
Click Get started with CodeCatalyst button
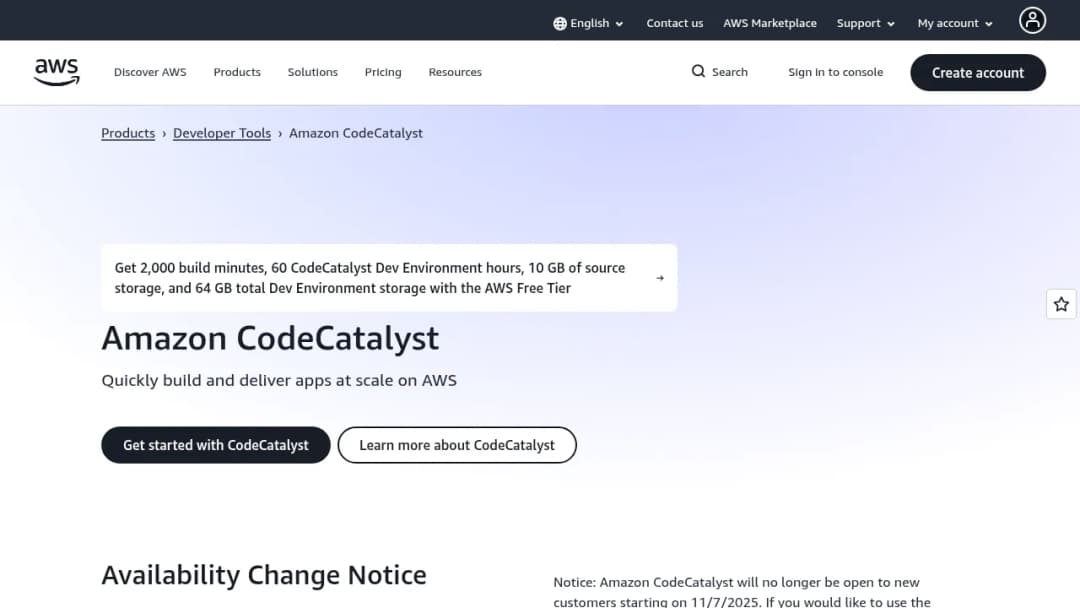click(216, 445)
